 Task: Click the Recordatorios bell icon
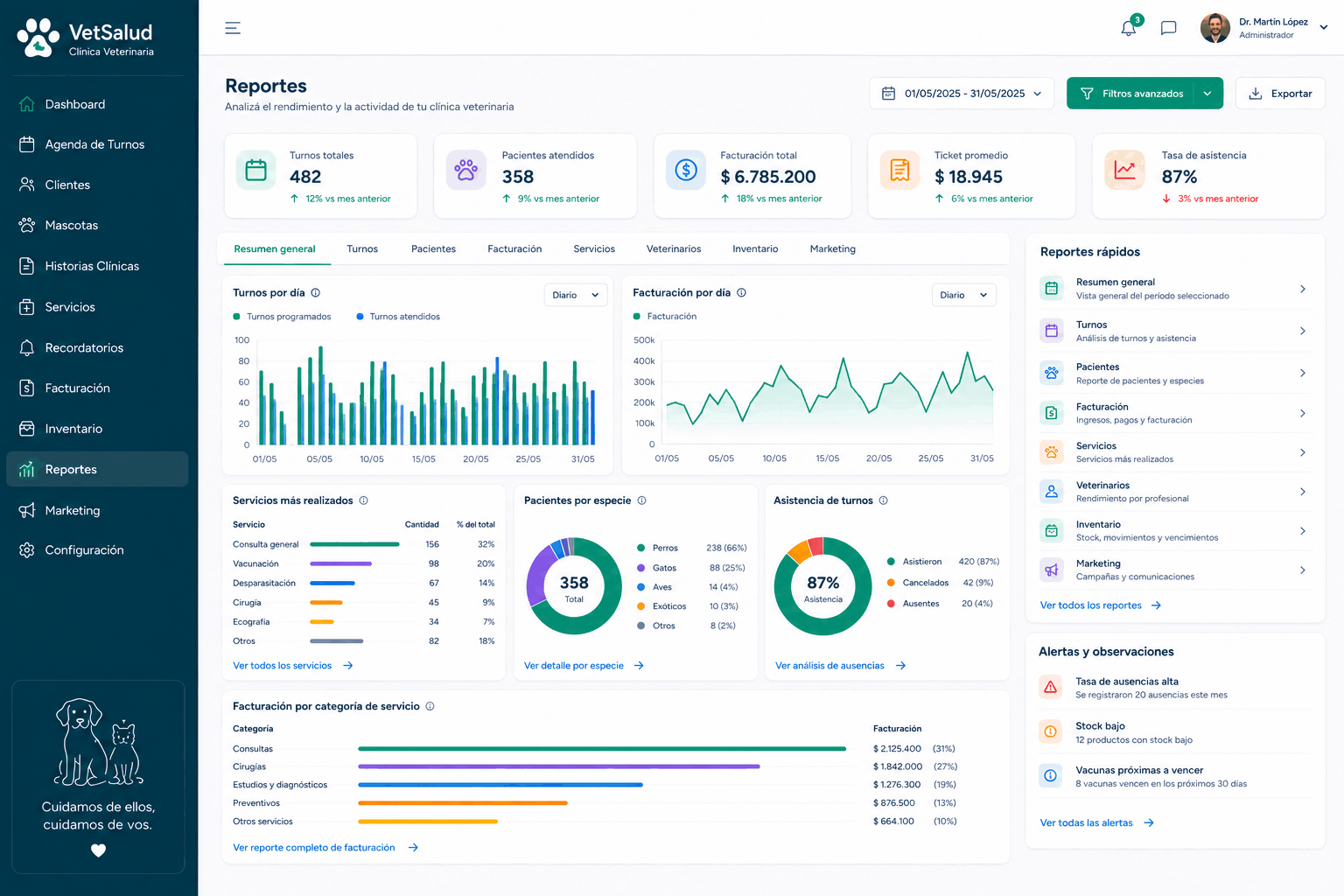point(27,347)
